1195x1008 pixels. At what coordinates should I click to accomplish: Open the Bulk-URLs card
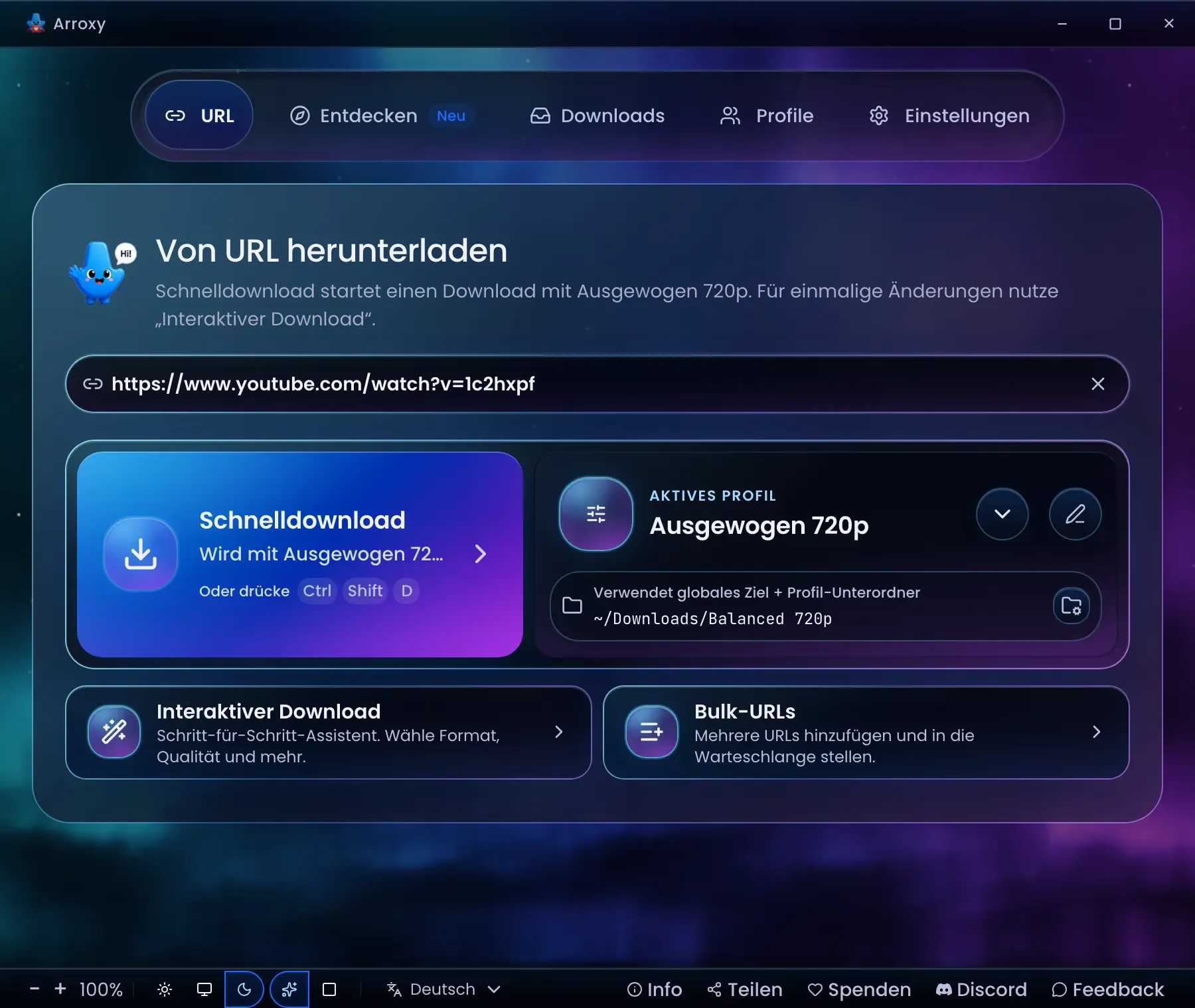[x=866, y=732]
